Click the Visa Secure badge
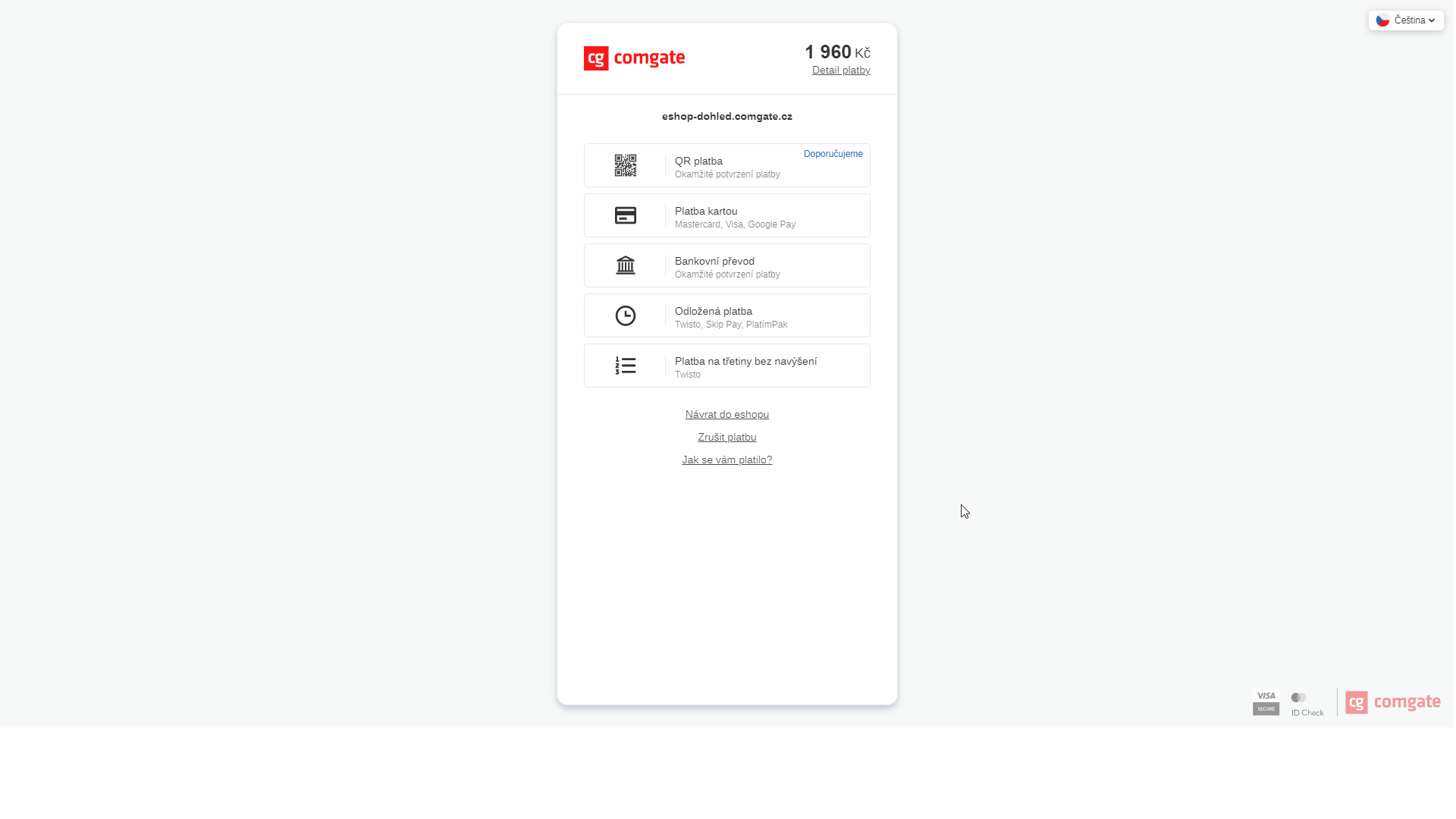Image resolution: width=1456 pixels, height=819 pixels. 1266,702
